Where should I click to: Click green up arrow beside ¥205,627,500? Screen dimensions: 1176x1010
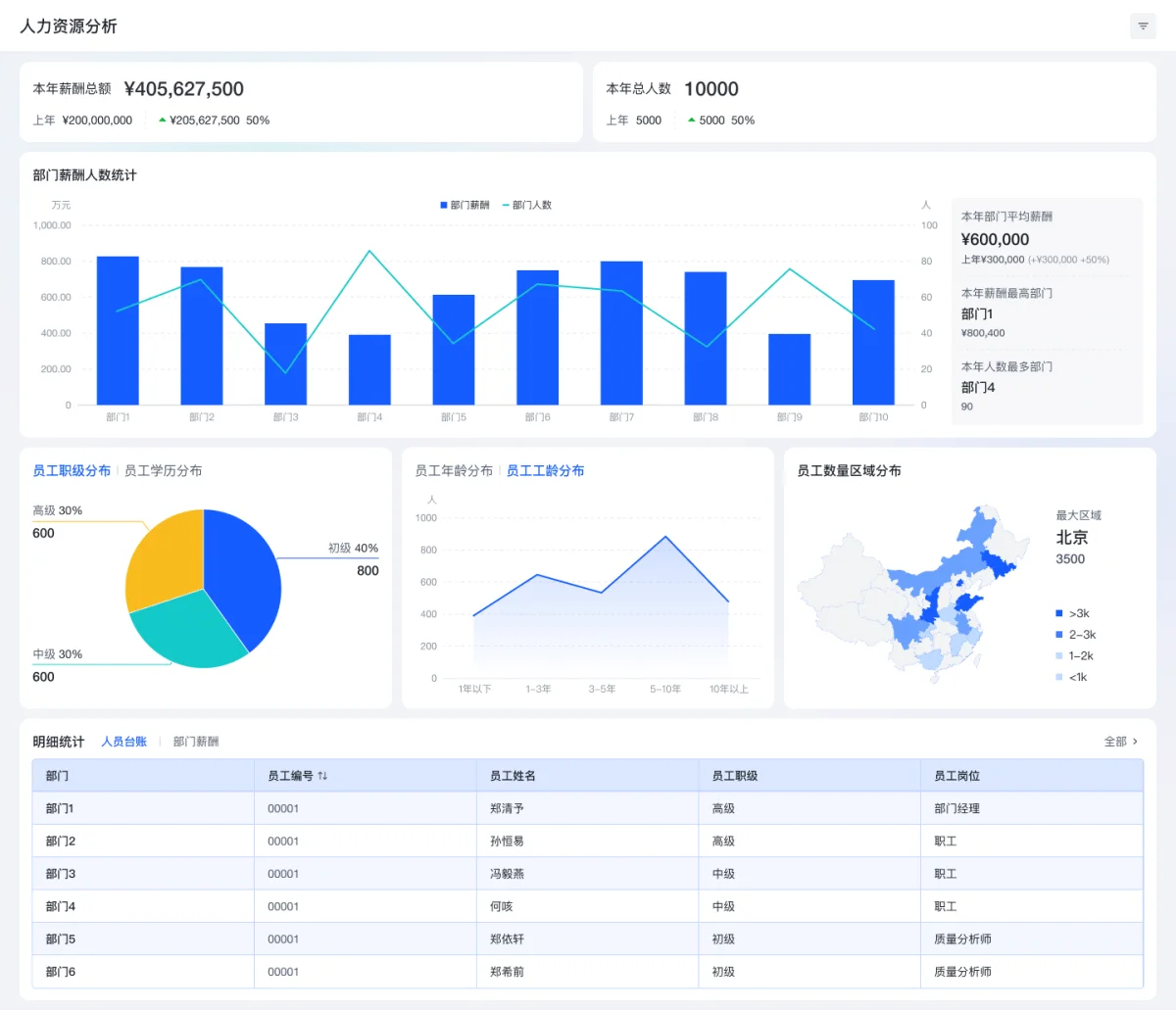click(x=163, y=120)
